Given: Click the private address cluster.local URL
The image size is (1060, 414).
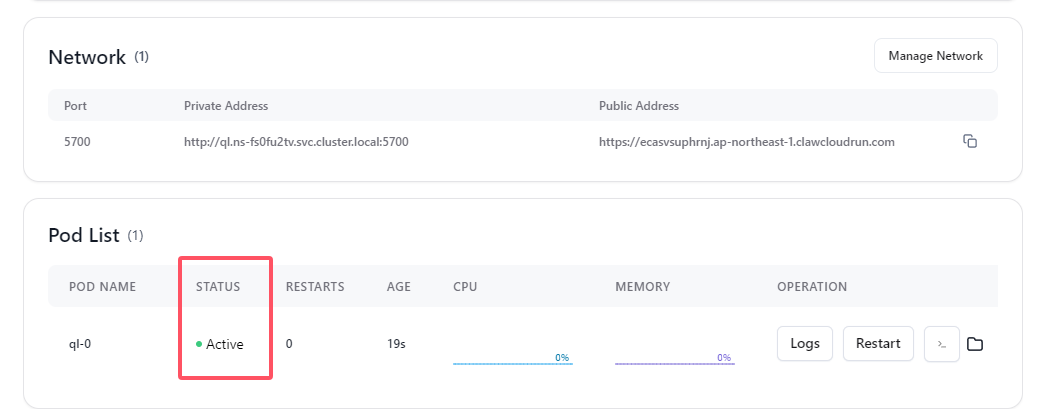Looking at the screenshot, I should coord(296,142).
